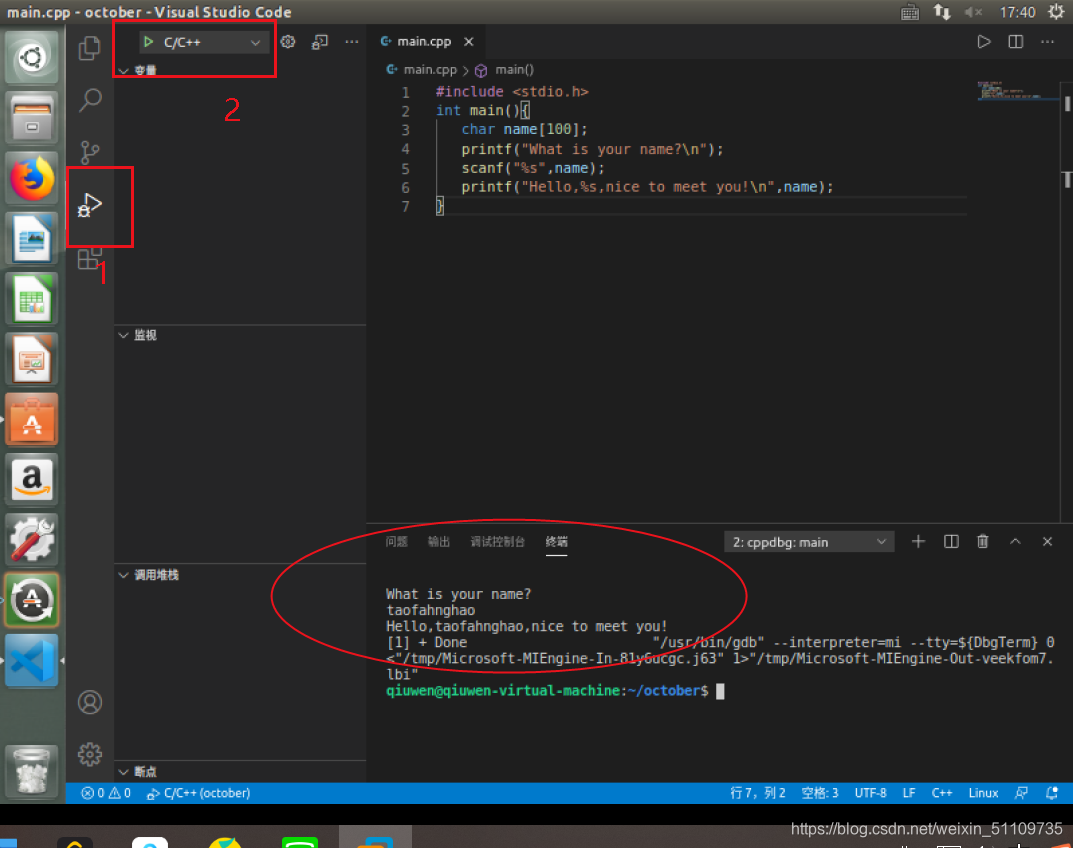Maximize the panel with the up chevron
1073x848 pixels.
pyautogui.click(x=1016, y=542)
